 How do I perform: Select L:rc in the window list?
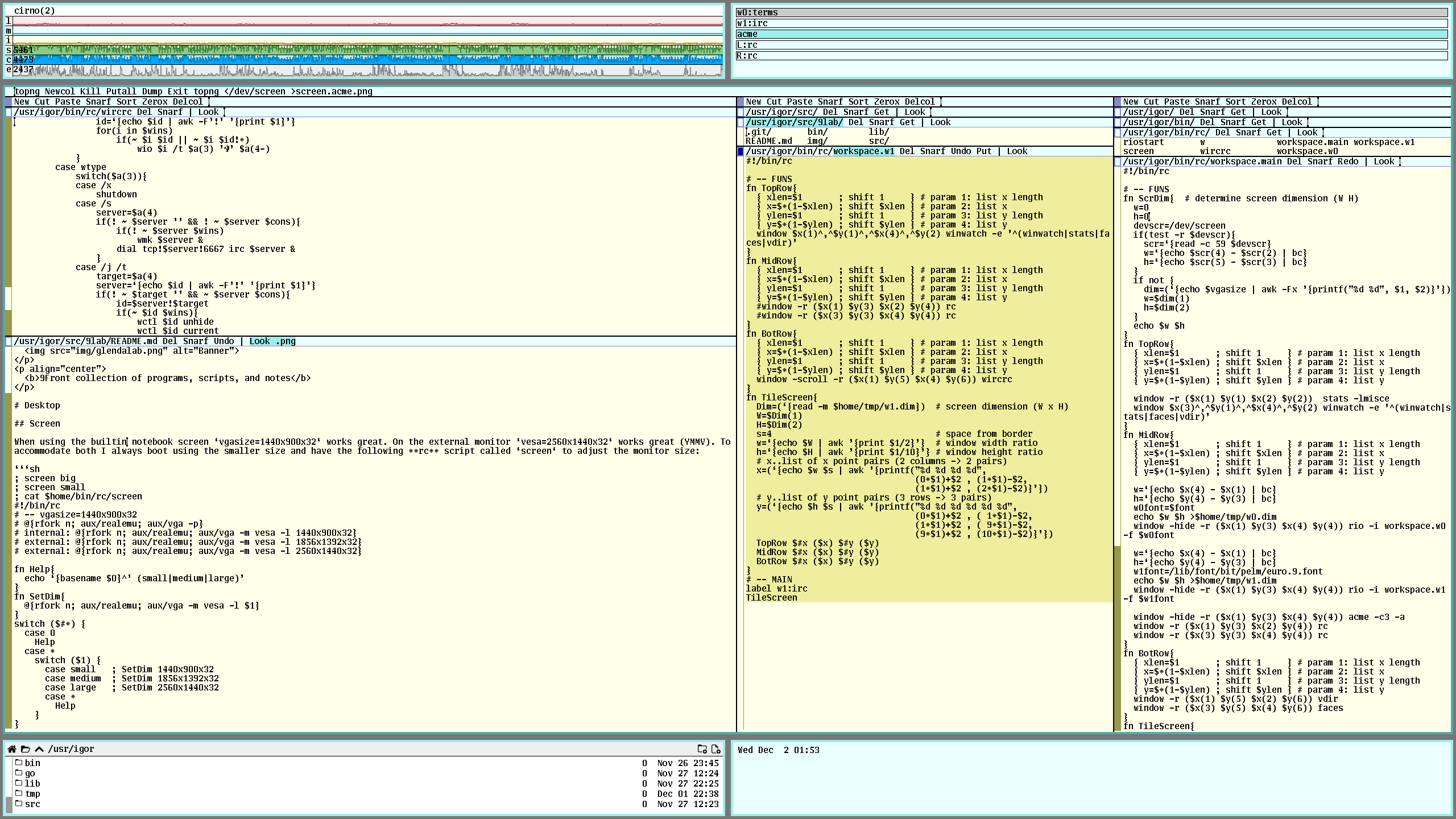[x=1091, y=45]
